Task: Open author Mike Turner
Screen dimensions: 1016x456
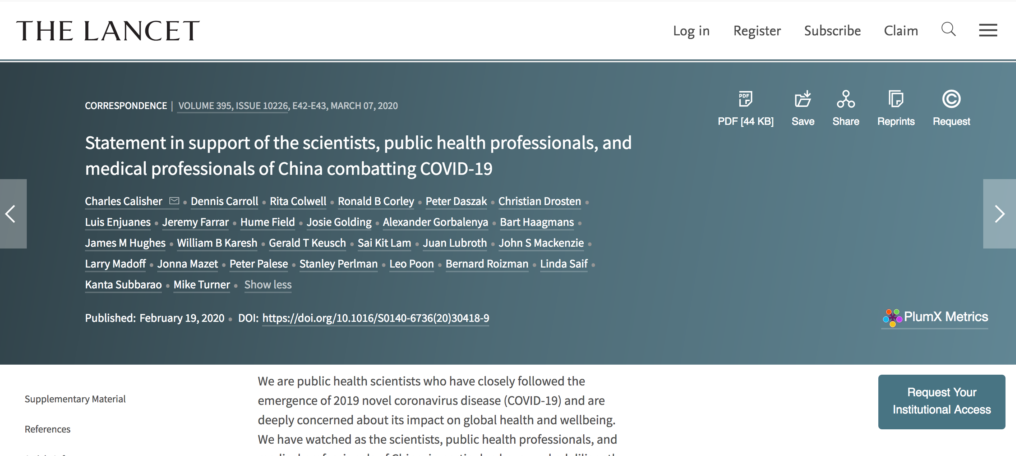Action: coord(202,284)
